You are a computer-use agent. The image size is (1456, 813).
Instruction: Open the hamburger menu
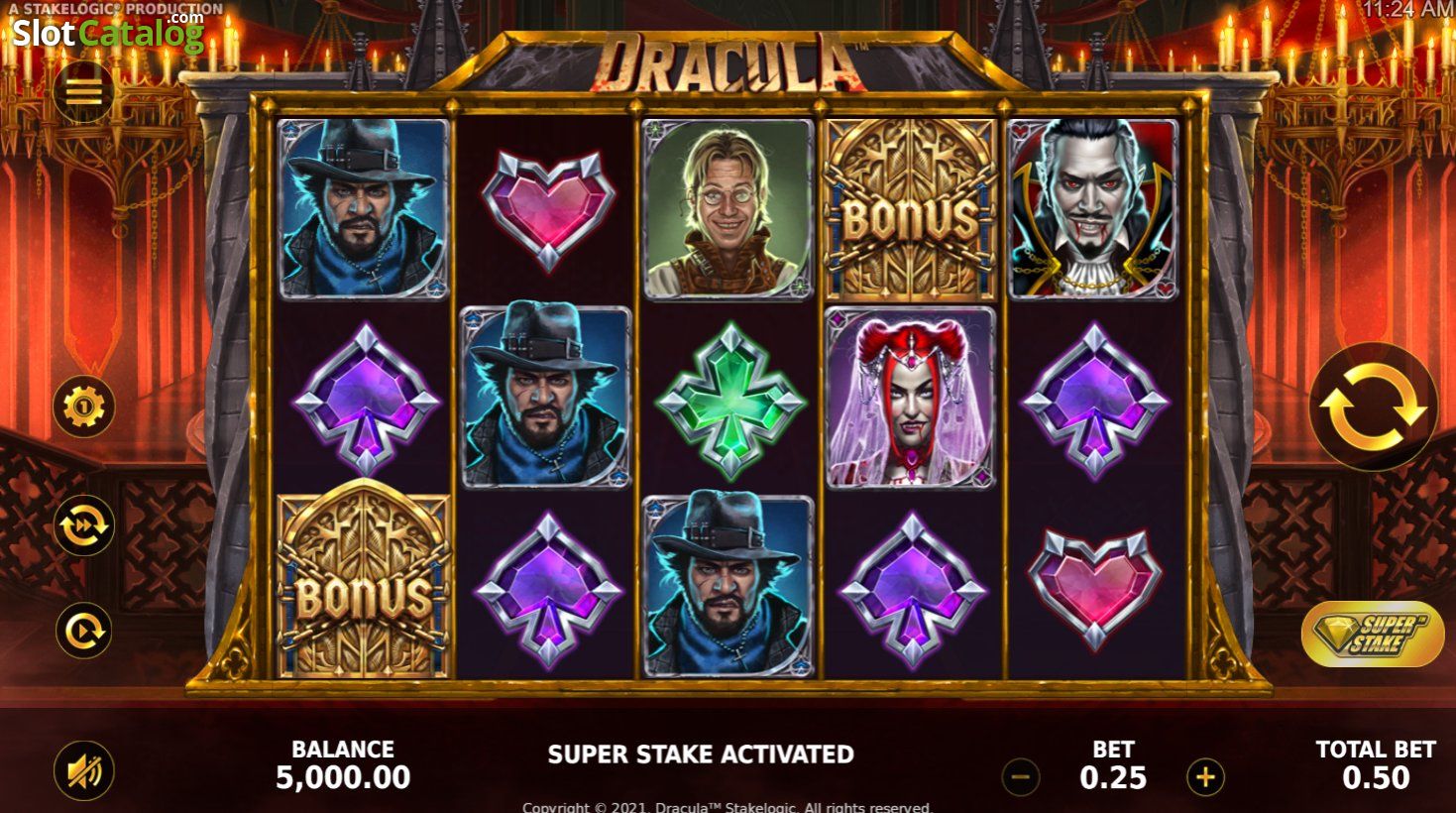83,92
